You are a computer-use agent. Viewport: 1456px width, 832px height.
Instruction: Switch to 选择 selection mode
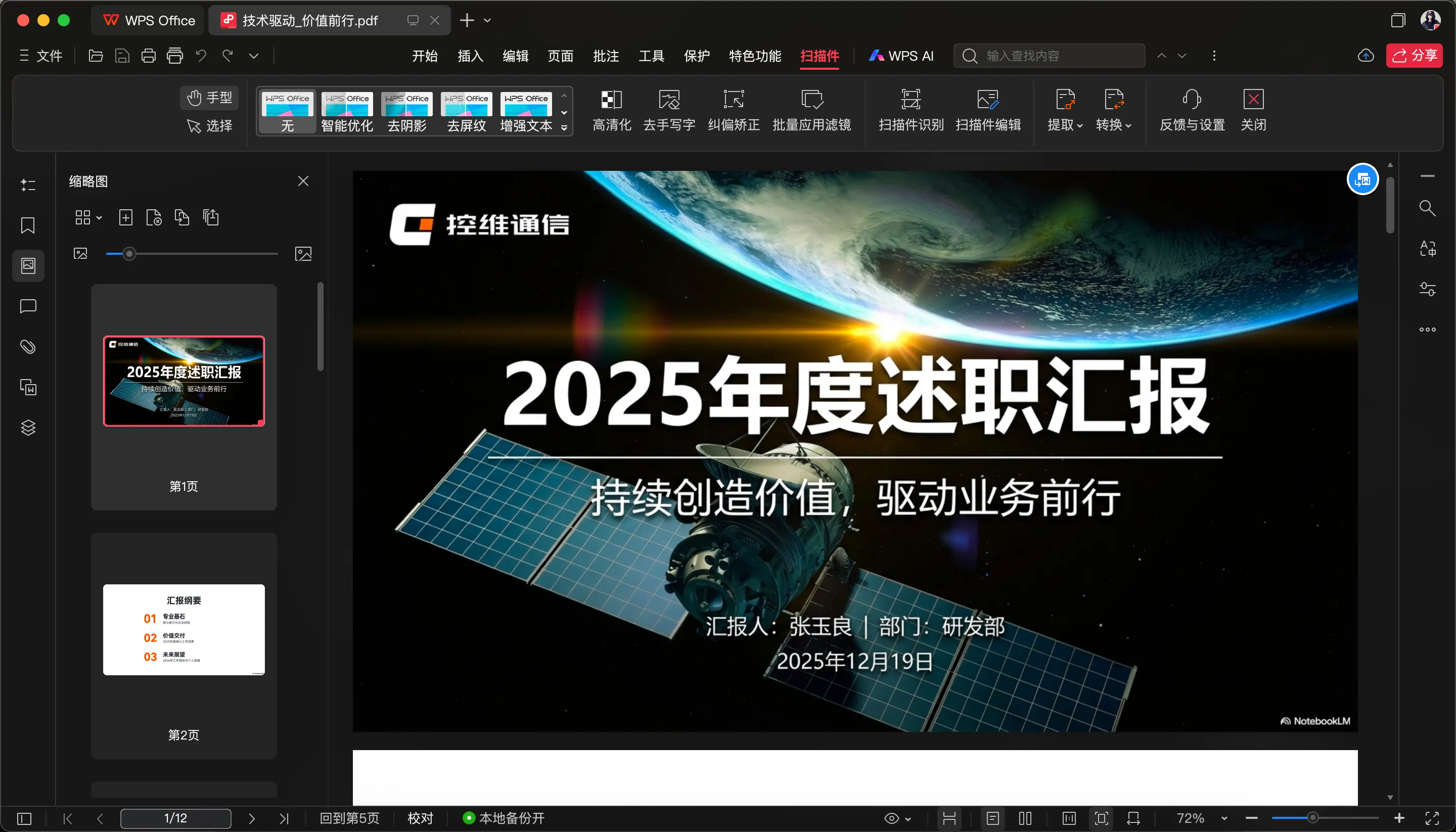point(210,126)
